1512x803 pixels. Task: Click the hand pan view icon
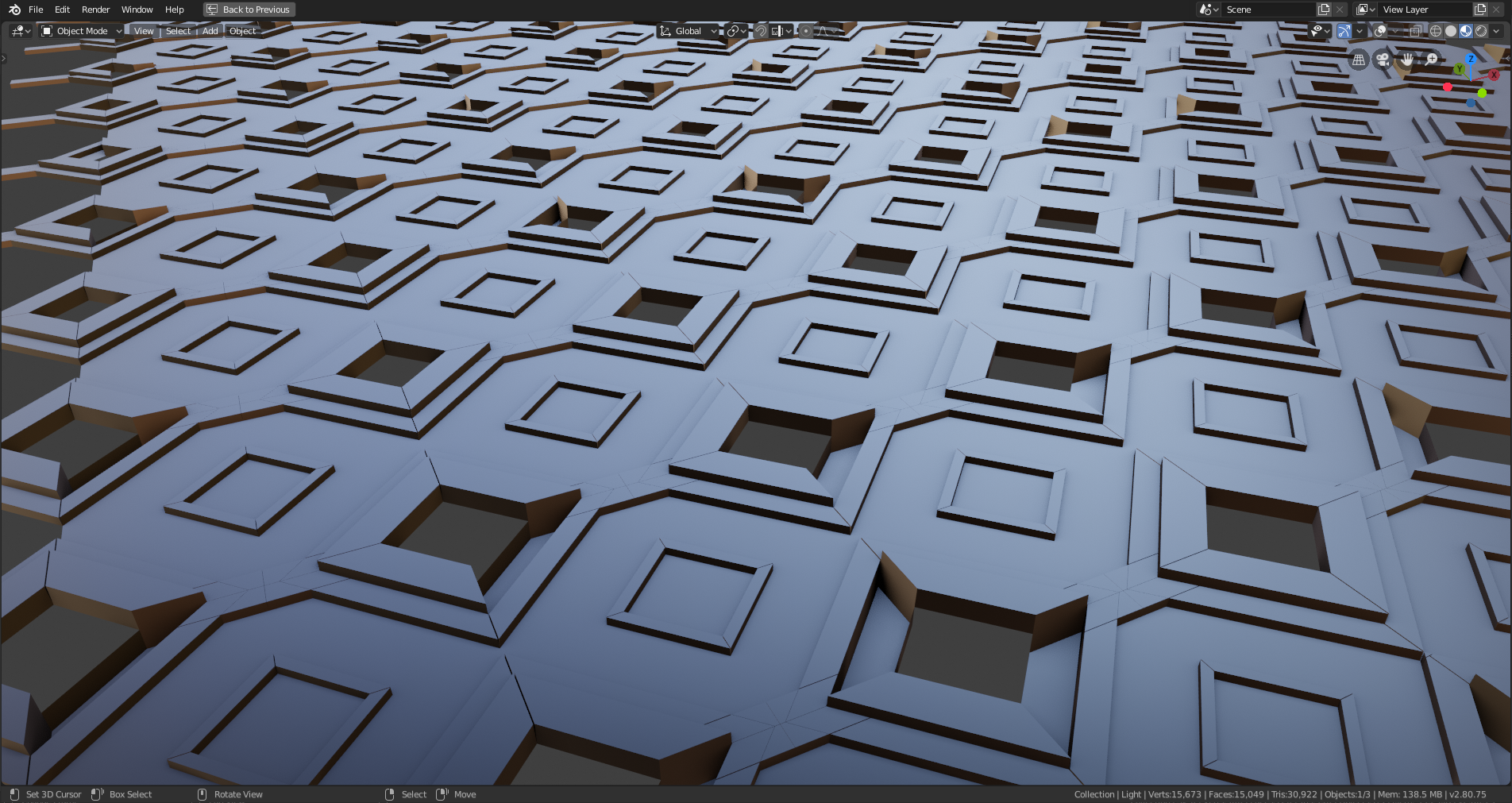point(1407,60)
